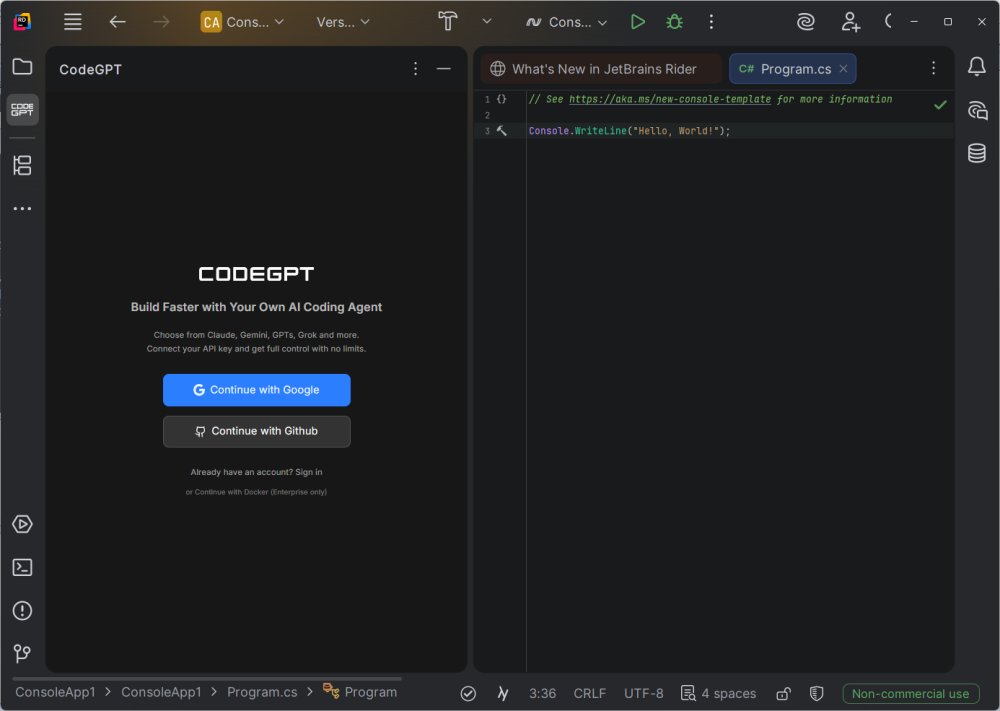The image size is (1000, 711).
Task: Click the hammer action icon on line 3
Action: click(502, 131)
